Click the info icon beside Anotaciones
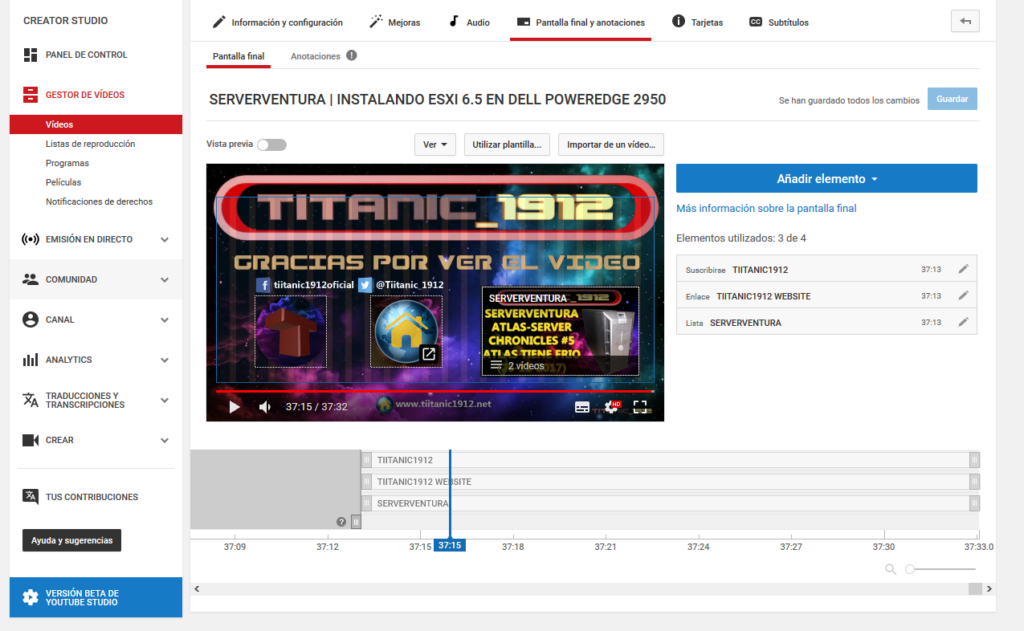The height and width of the screenshot is (631, 1024). 351,56
